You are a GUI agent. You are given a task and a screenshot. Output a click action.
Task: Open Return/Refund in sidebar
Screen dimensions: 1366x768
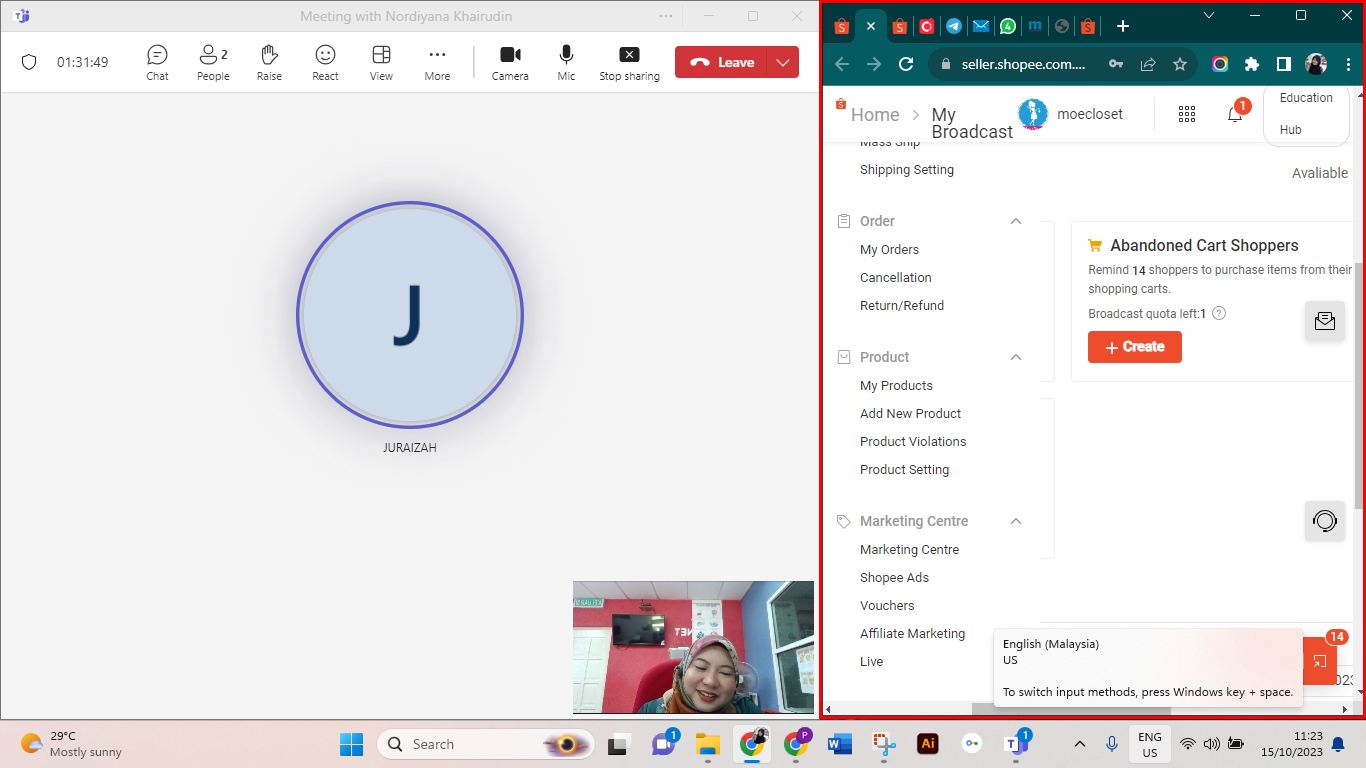point(902,306)
